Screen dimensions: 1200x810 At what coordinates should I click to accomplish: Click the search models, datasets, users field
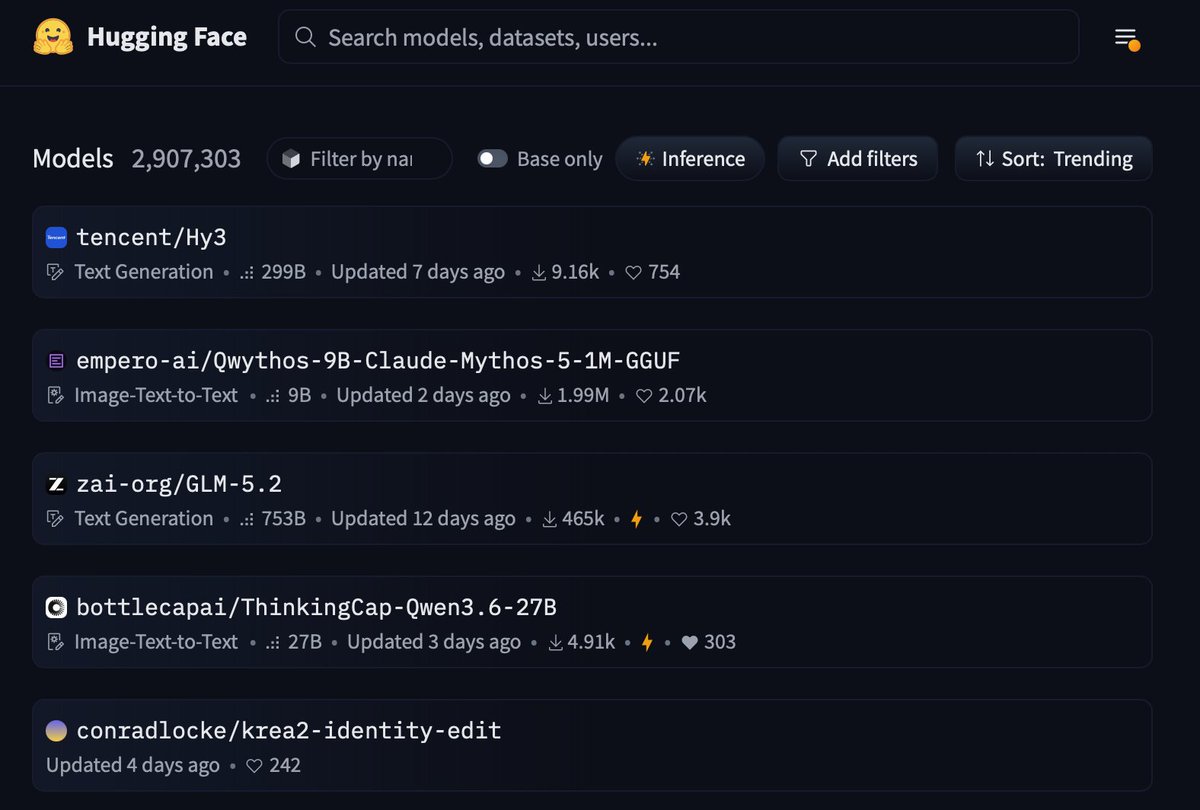pos(678,37)
